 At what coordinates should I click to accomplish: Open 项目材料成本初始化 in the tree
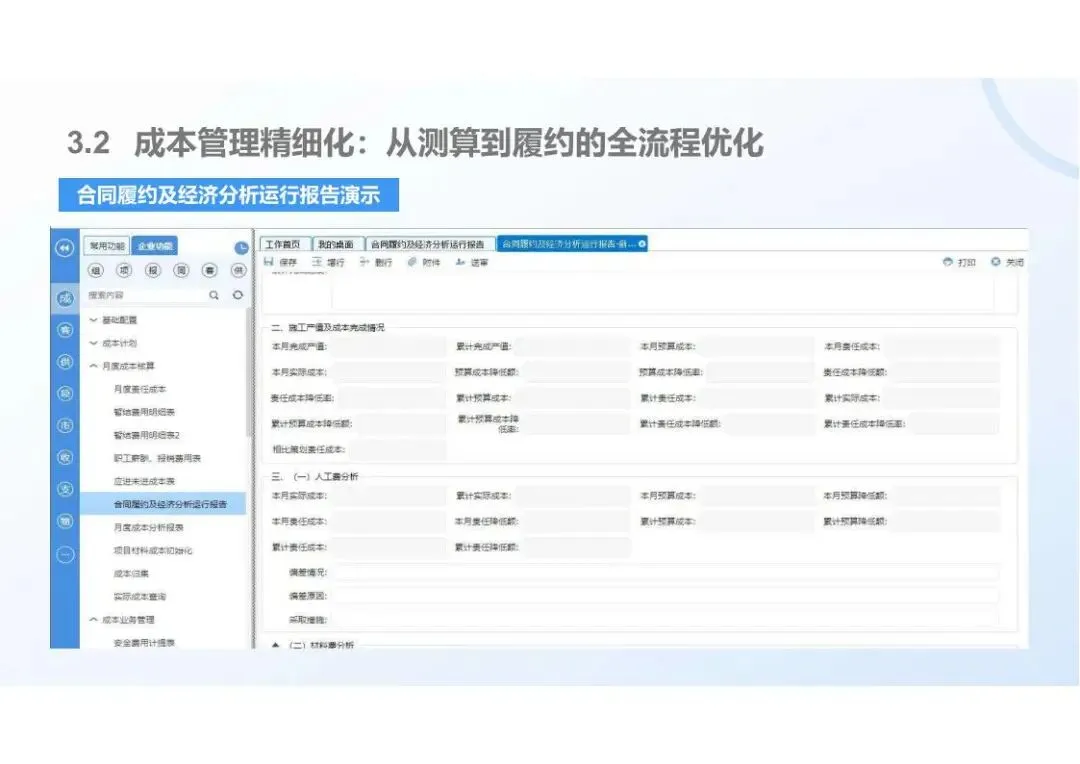pyautogui.click(x=153, y=550)
